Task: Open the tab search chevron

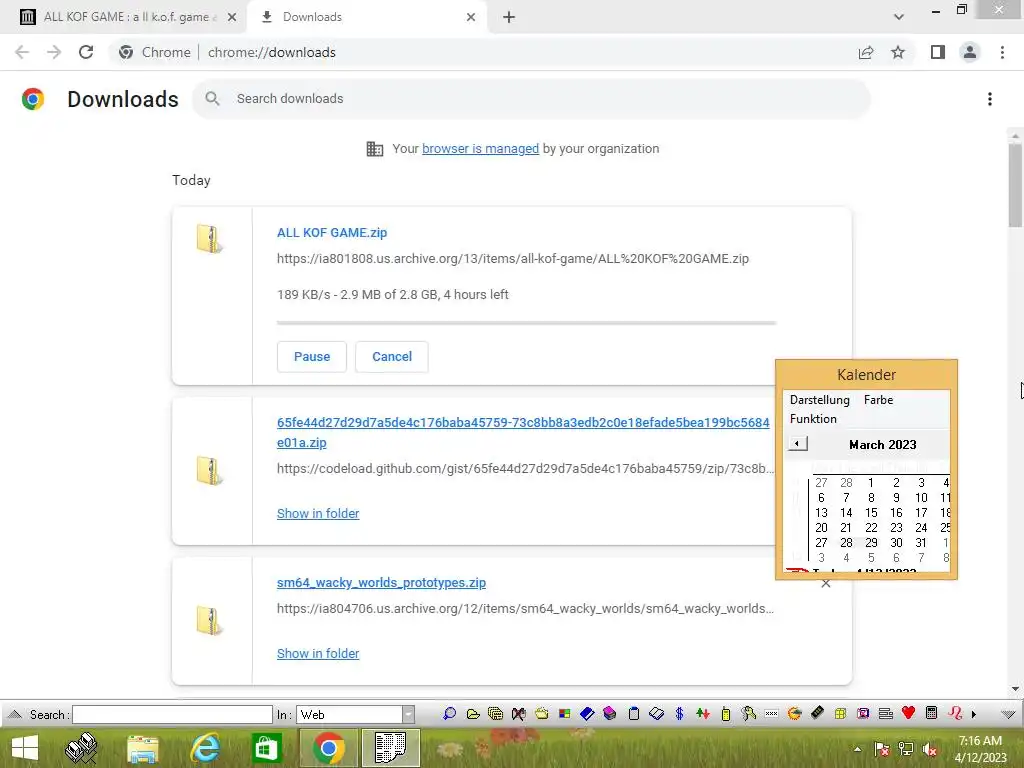Action: click(899, 17)
